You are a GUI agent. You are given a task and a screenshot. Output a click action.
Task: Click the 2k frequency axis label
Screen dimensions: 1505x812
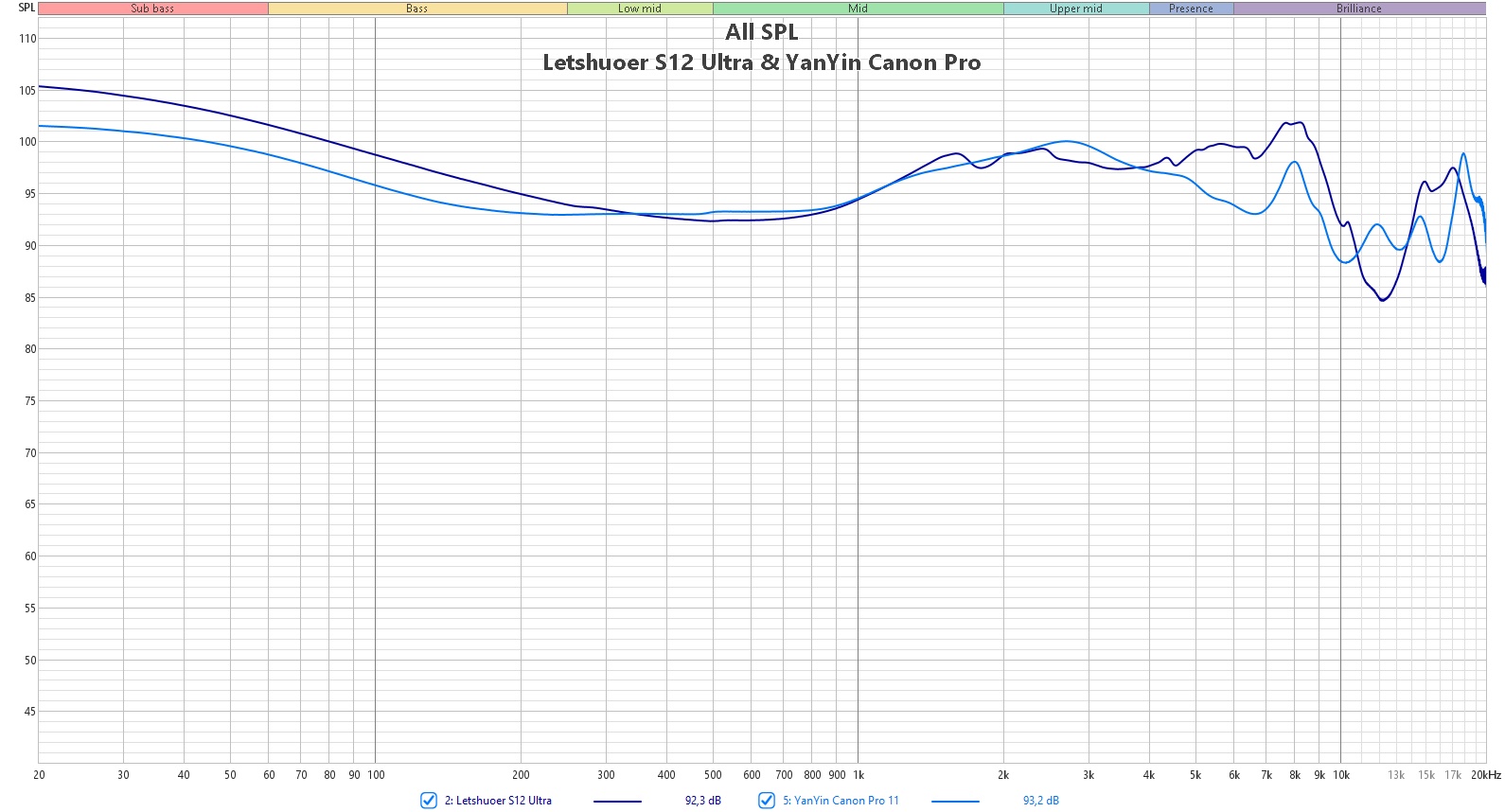tap(1003, 775)
